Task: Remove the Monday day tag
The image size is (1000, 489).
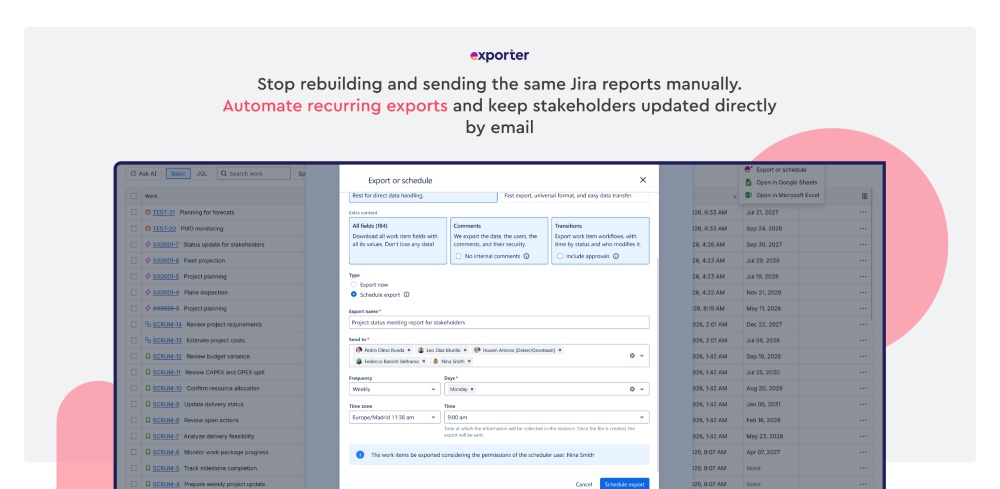Action: (x=473, y=389)
